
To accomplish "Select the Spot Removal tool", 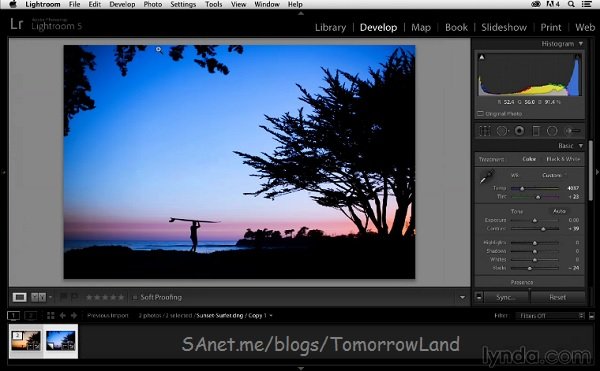I will click(x=502, y=131).
